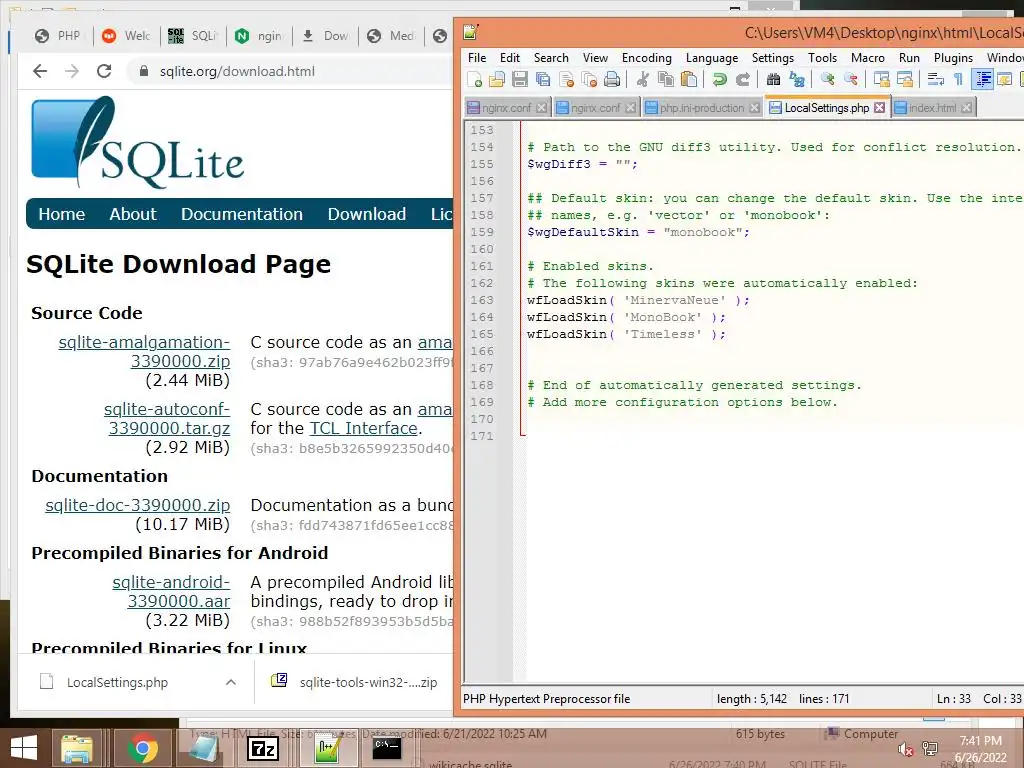Click the Chrome address bar URL

(x=237, y=71)
